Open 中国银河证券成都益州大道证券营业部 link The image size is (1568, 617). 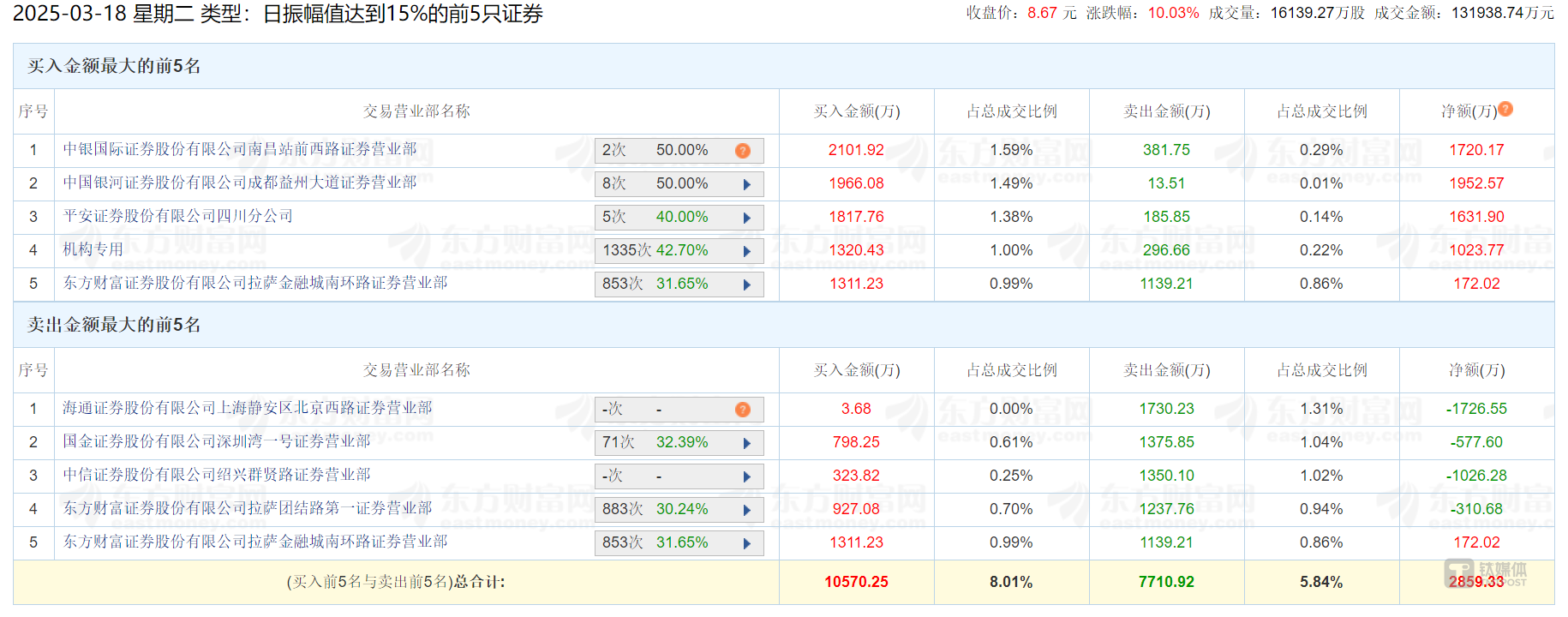click(x=240, y=183)
